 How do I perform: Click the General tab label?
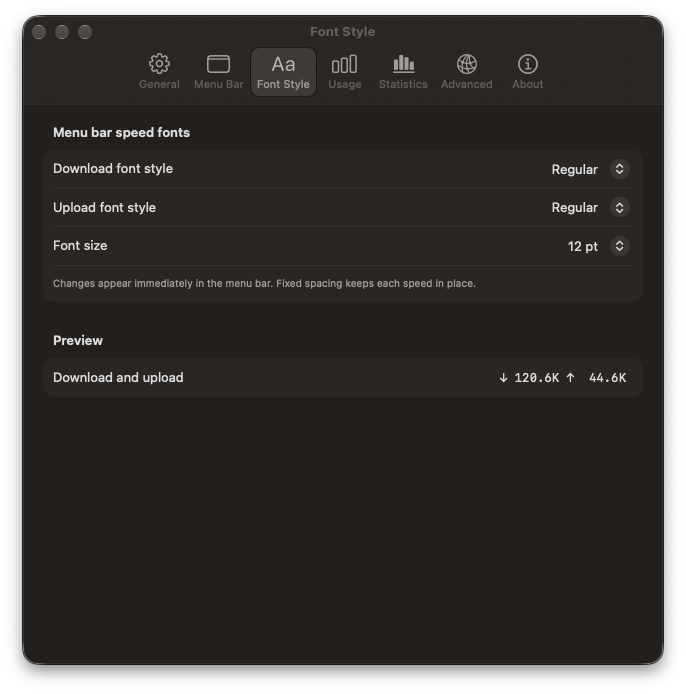159,84
